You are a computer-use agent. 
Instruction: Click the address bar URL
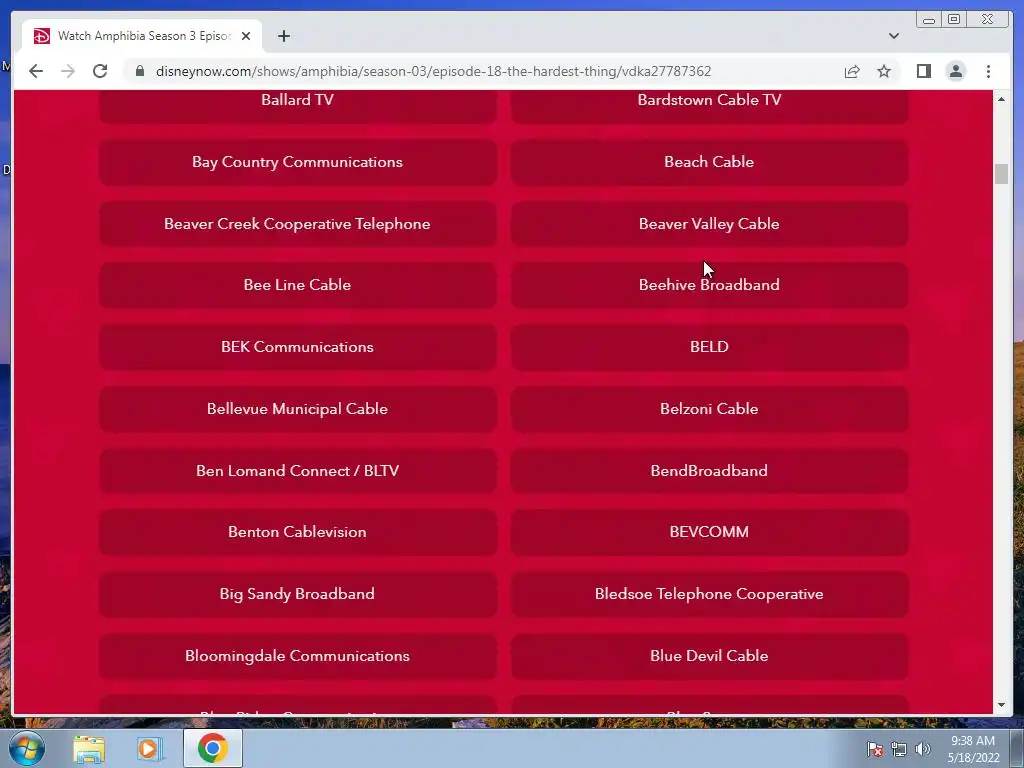(433, 71)
